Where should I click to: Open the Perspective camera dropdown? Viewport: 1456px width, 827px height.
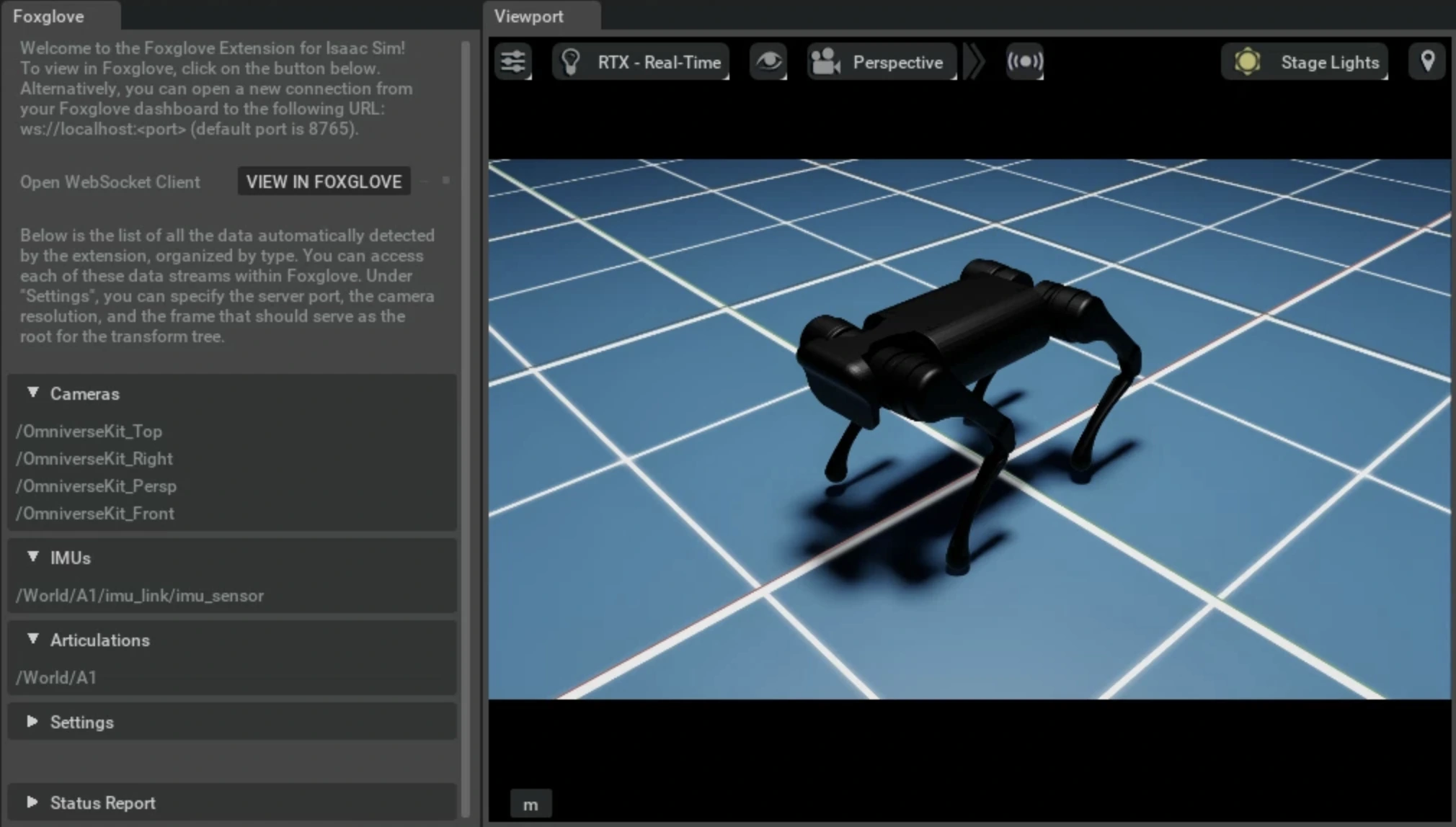(897, 63)
